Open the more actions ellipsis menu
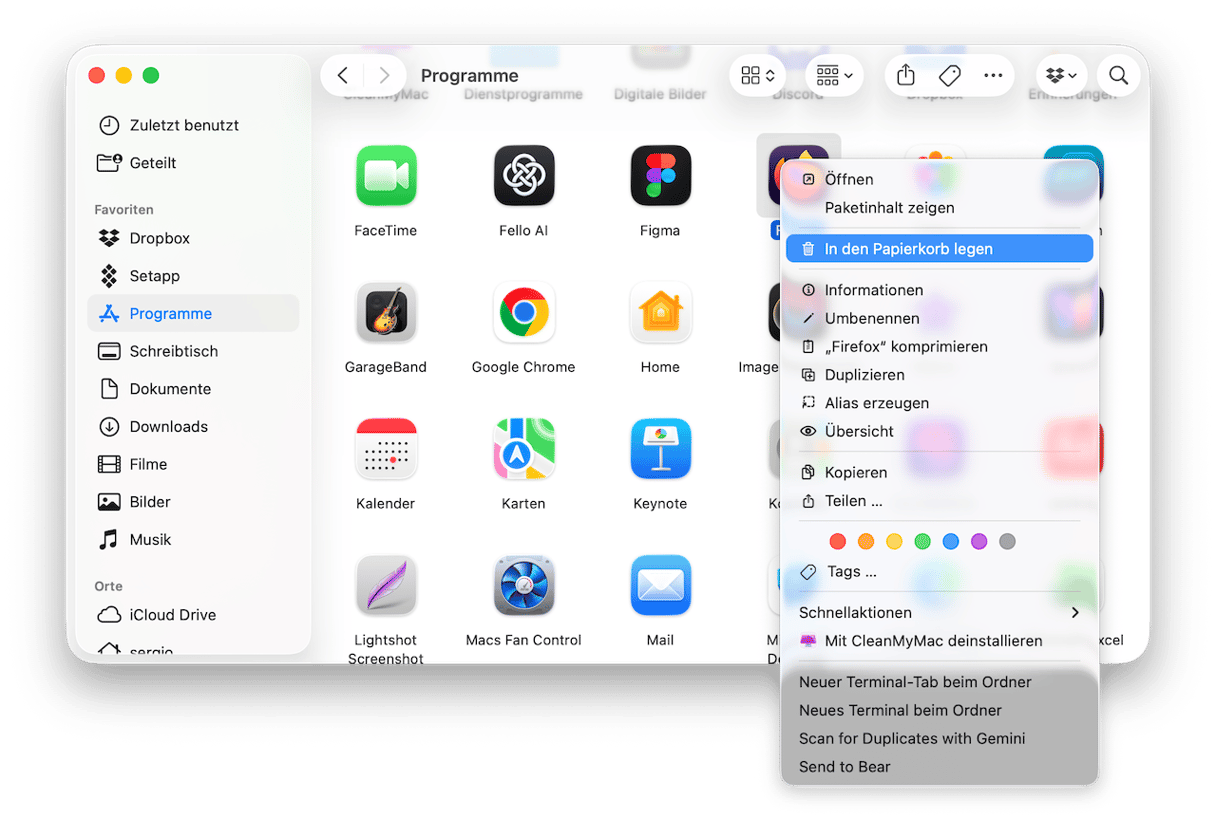Viewport: 1216px width, 818px height. 993,75
